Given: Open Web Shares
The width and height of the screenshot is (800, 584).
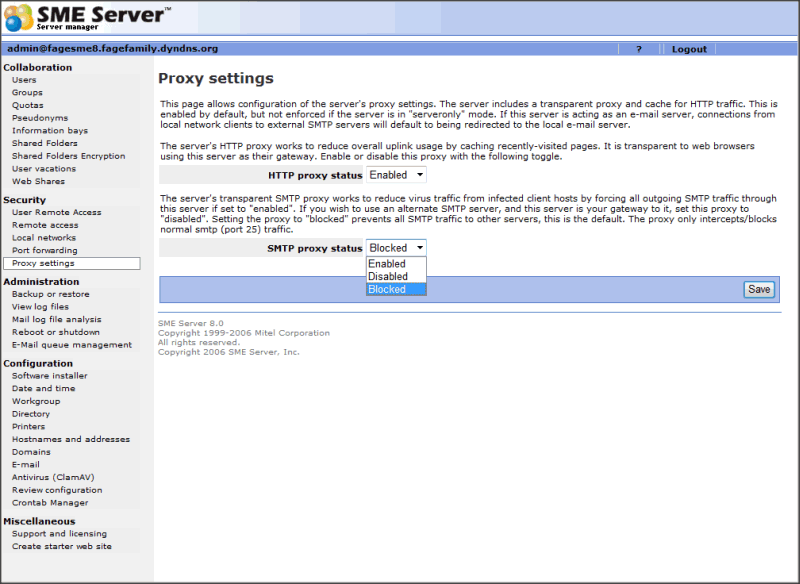Looking at the screenshot, I should click(x=38, y=182).
